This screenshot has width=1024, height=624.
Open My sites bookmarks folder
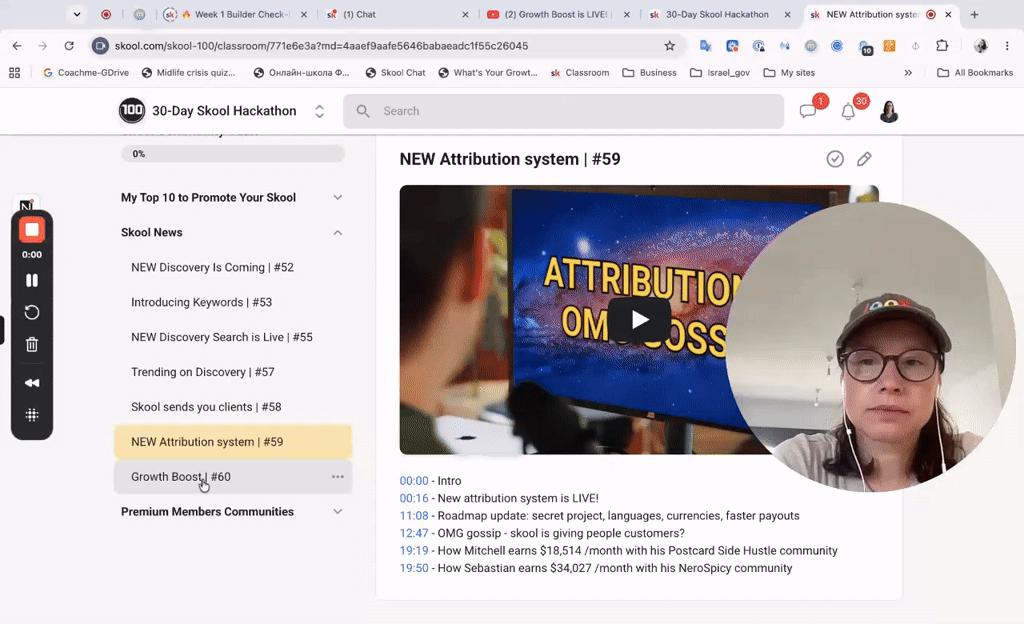790,72
